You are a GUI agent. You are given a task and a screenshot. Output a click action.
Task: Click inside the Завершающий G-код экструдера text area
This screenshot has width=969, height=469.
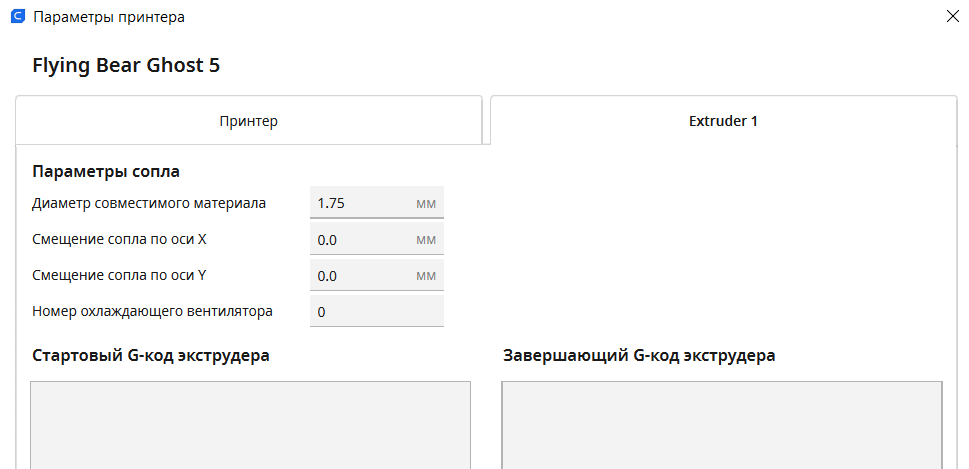click(722, 425)
